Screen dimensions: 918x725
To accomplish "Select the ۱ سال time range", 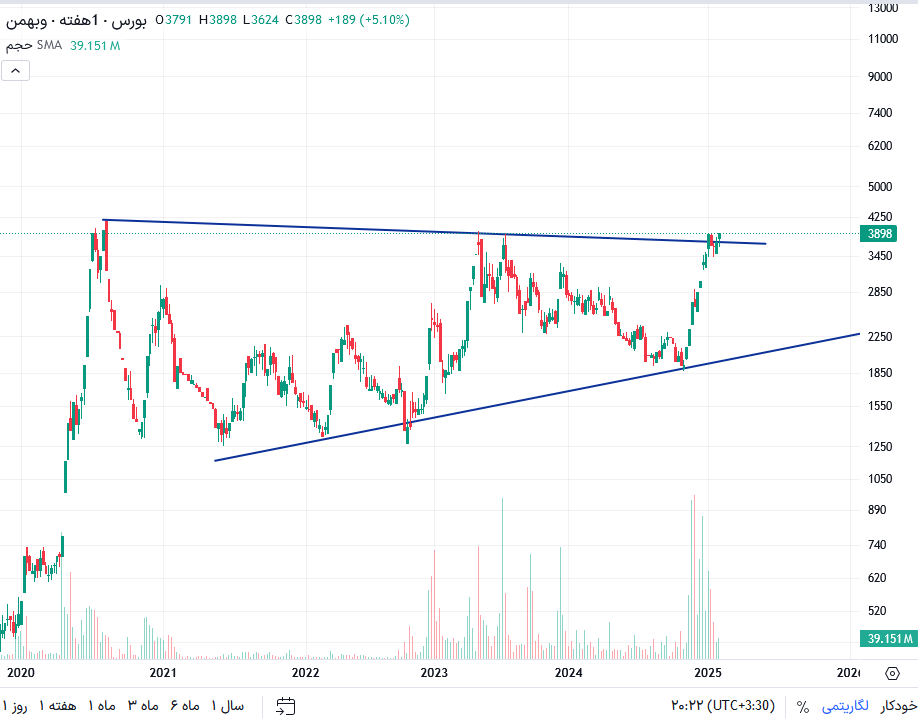I will click(x=227, y=706).
